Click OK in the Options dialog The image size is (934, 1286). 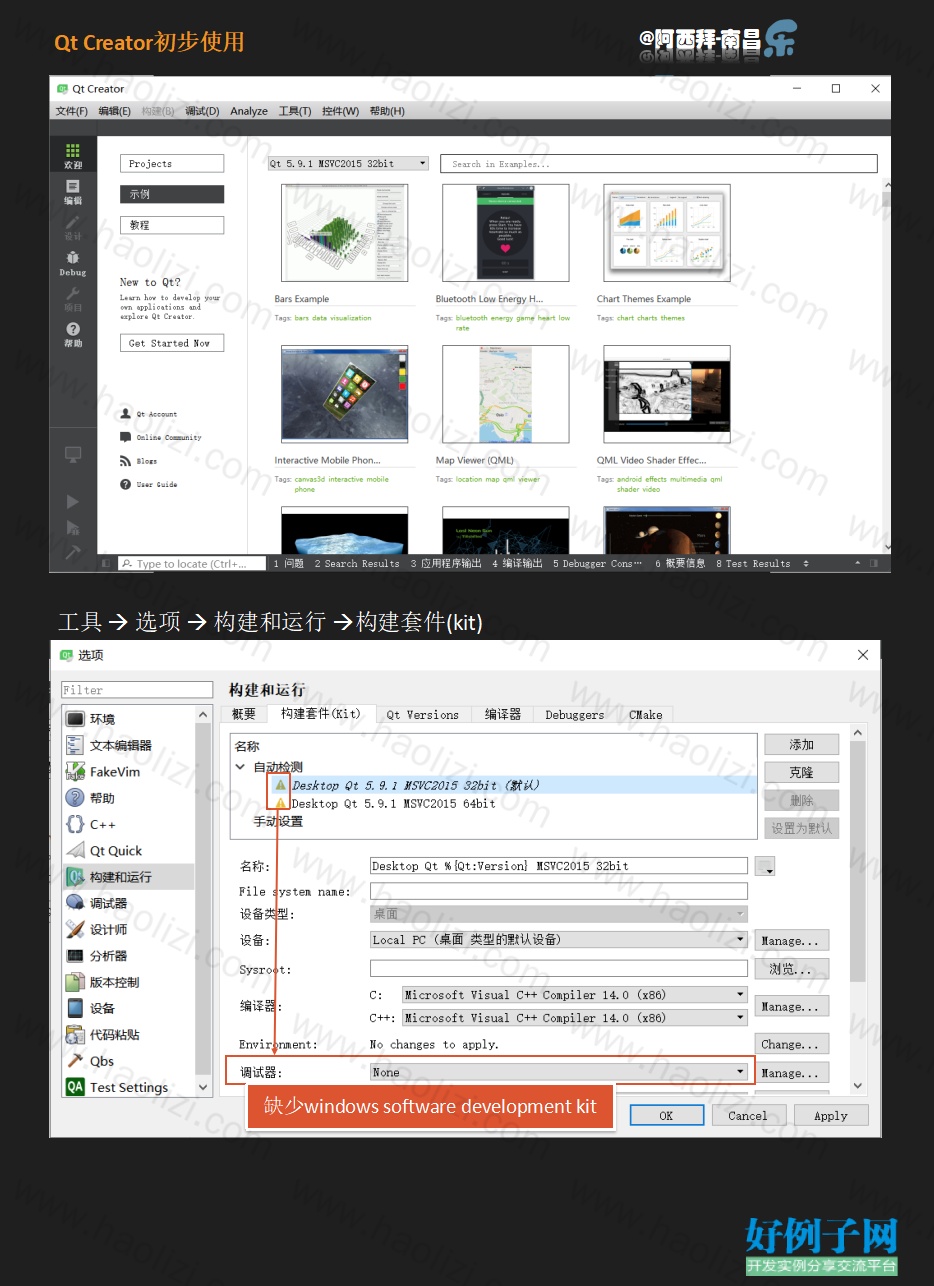(x=667, y=1116)
